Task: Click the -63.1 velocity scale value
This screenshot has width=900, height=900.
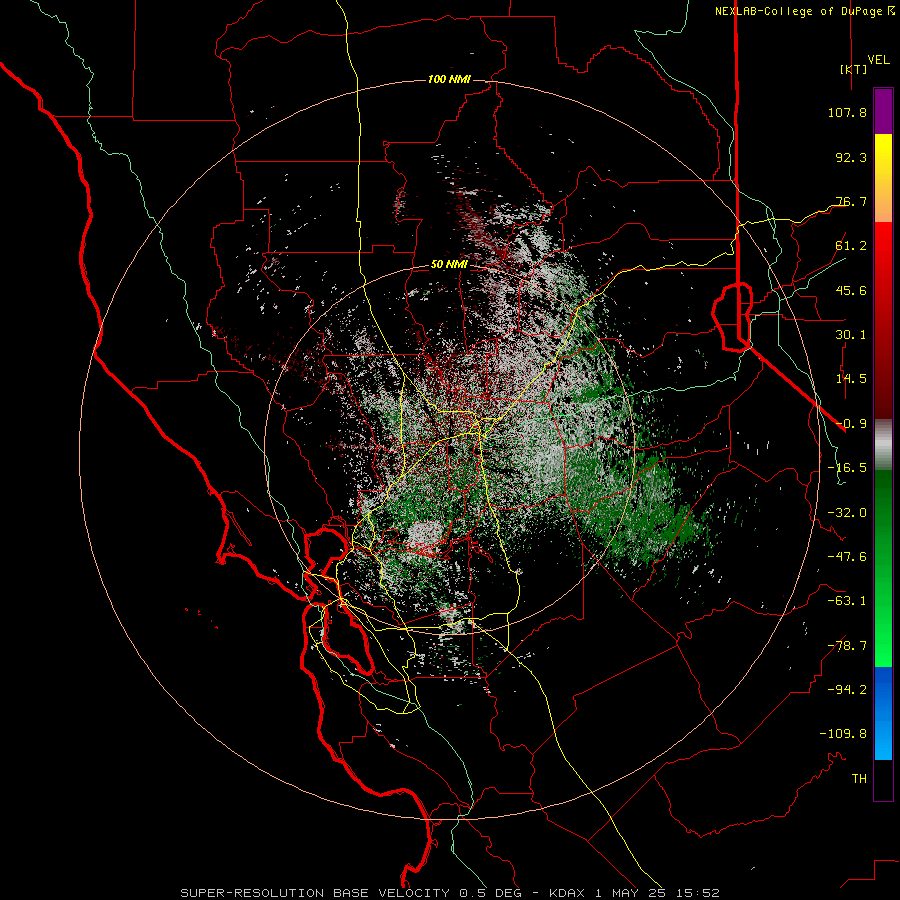Action: [847, 601]
